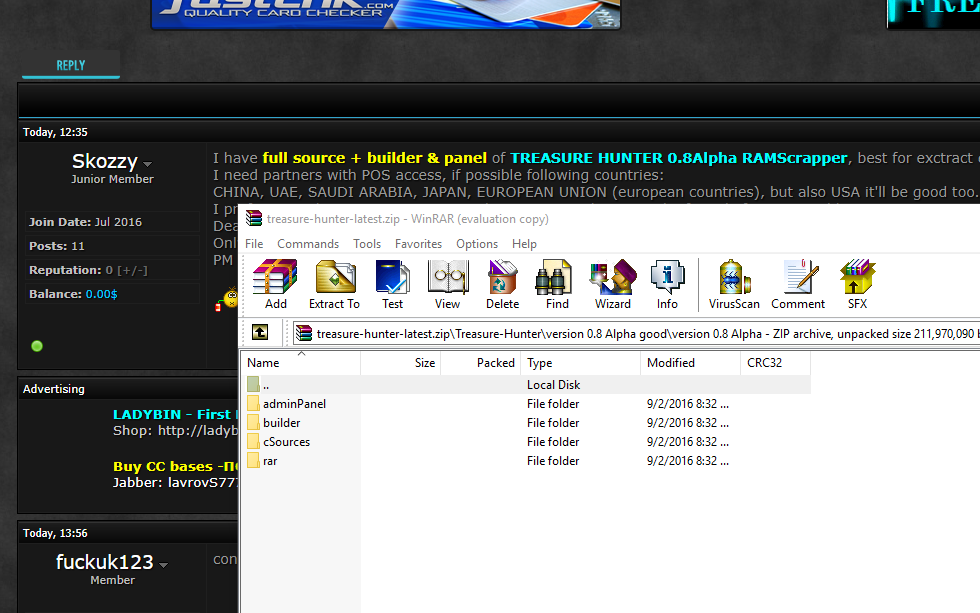980x613 pixels.
Task: Click the reputation [+/-] link
Action: coord(132,270)
